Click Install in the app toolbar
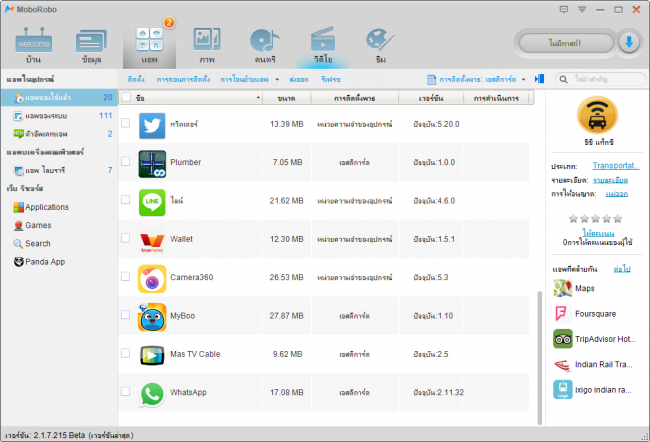 136,79
